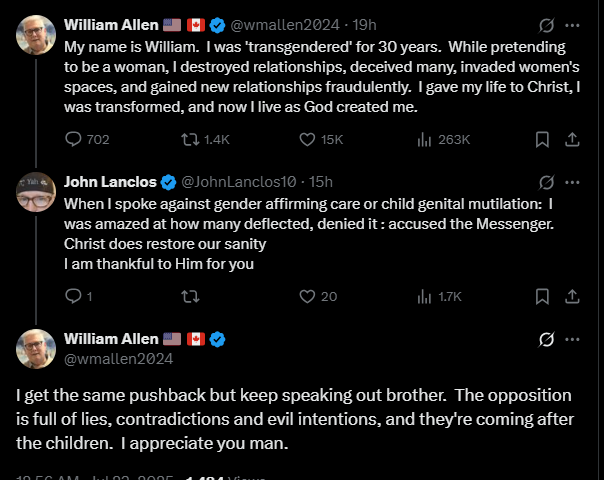Reply to William Allen's first post

[x=75, y=139]
